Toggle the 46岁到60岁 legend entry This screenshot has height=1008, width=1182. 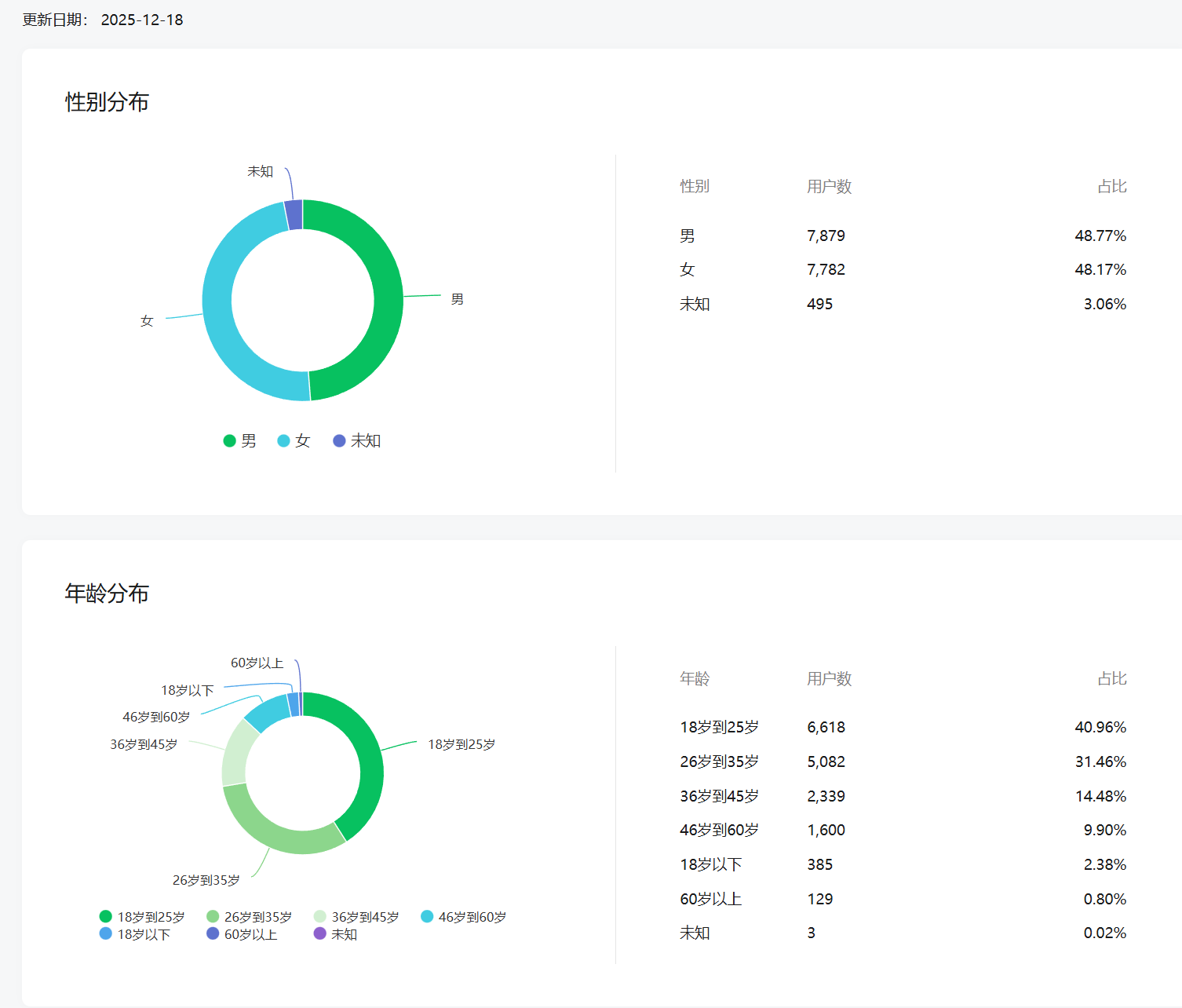(464, 917)
